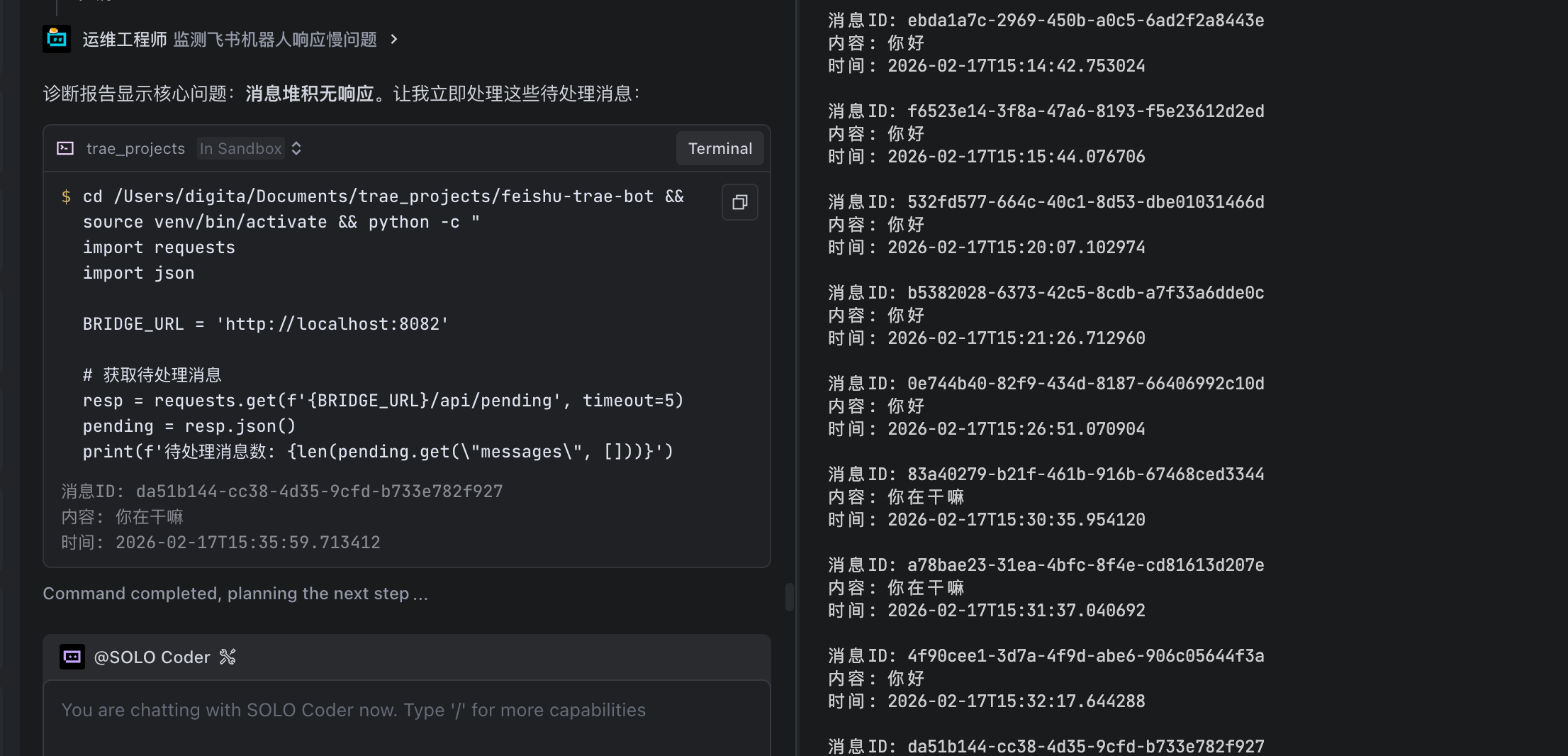The width and height of the screenshot is (1568, 756).
Task: Click the terminal icon beside trae_projects
Action: coord(65,148)
